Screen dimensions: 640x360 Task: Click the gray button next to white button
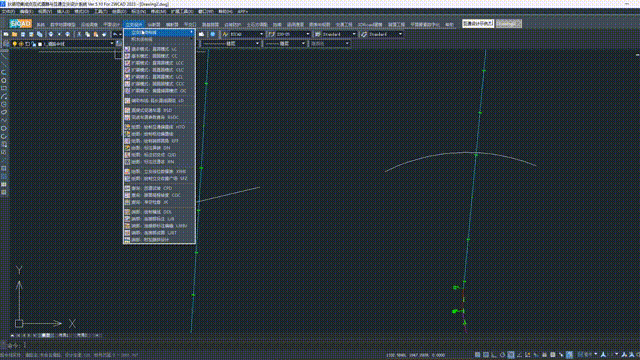[x=509, y=23]
